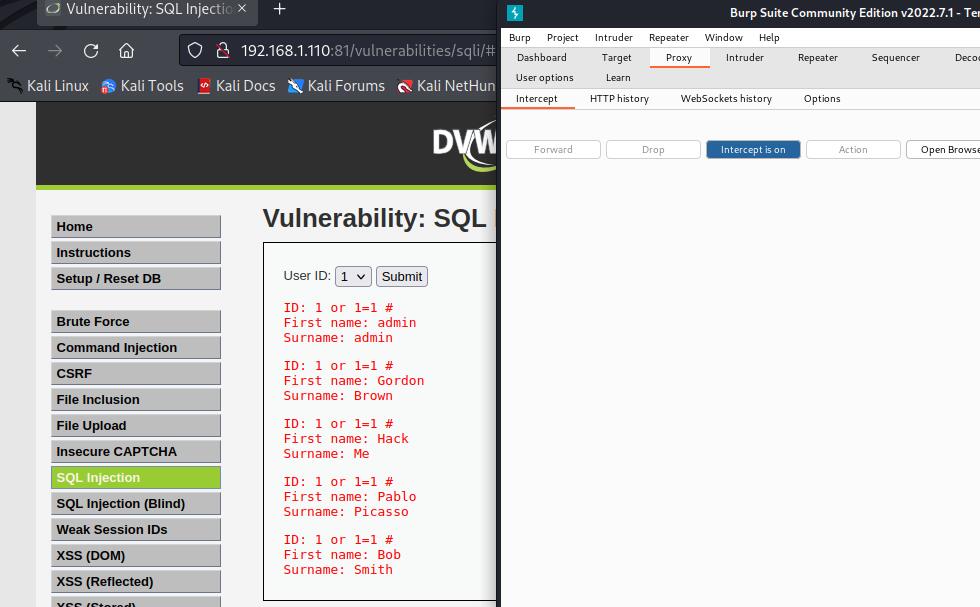Viewport: 980px width, 607px height.
Task: Click the tracking protection shield icon
Action: click(x=195, y=51)
